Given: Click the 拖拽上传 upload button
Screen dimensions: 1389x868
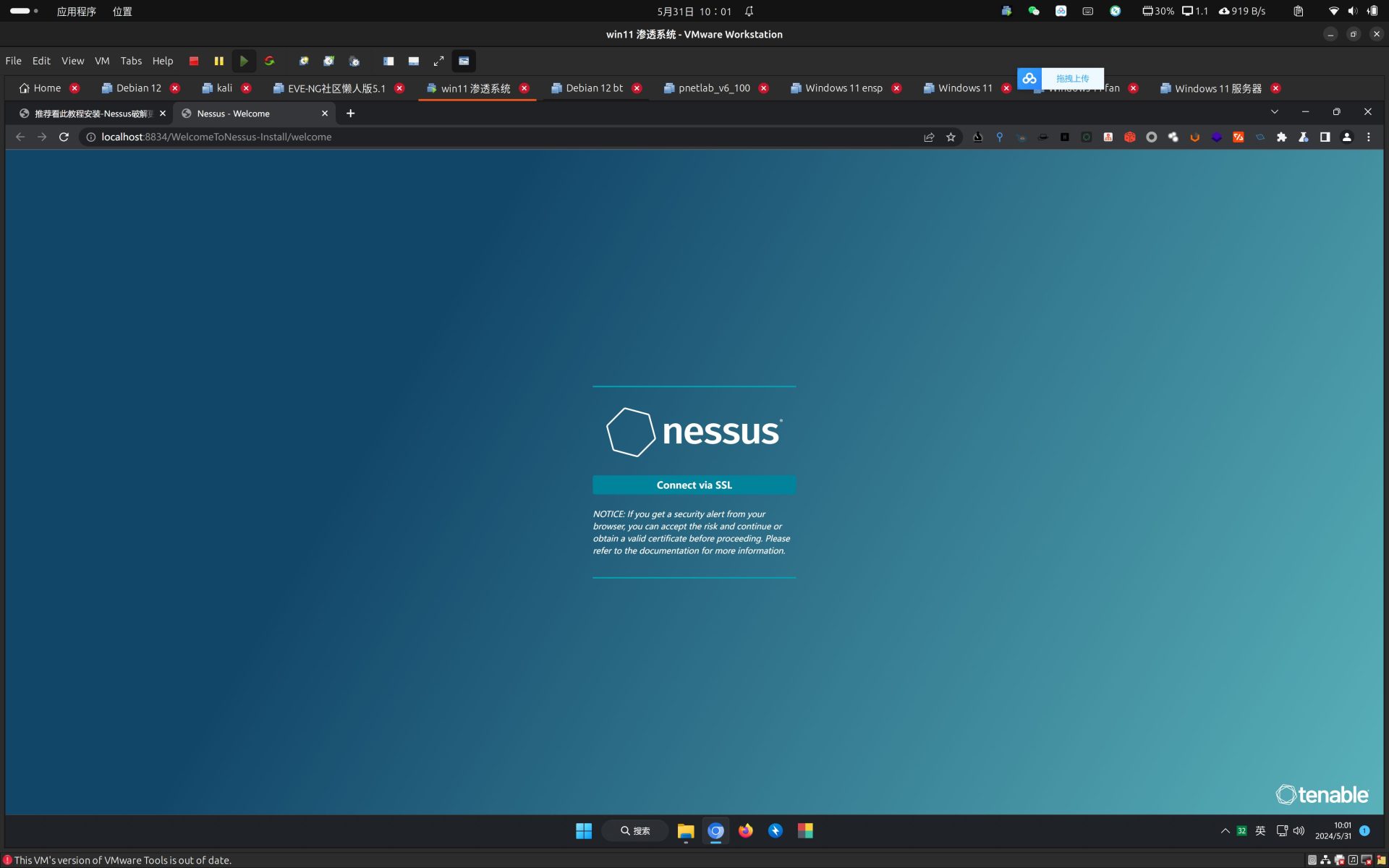Looking at the screenshot, I should tap(1072, 78).
